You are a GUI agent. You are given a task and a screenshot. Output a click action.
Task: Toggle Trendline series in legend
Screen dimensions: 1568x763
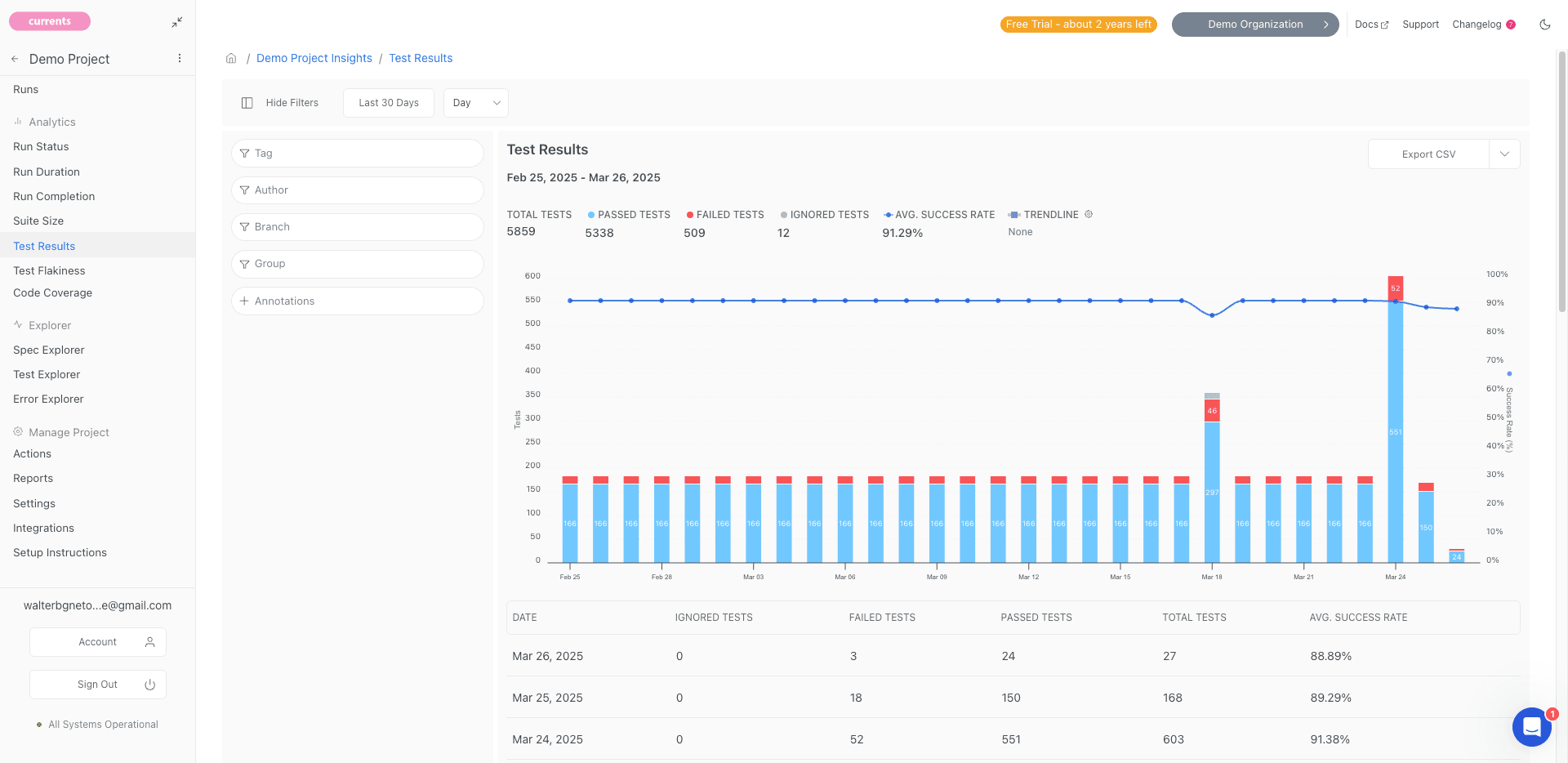click(1044, 215)
